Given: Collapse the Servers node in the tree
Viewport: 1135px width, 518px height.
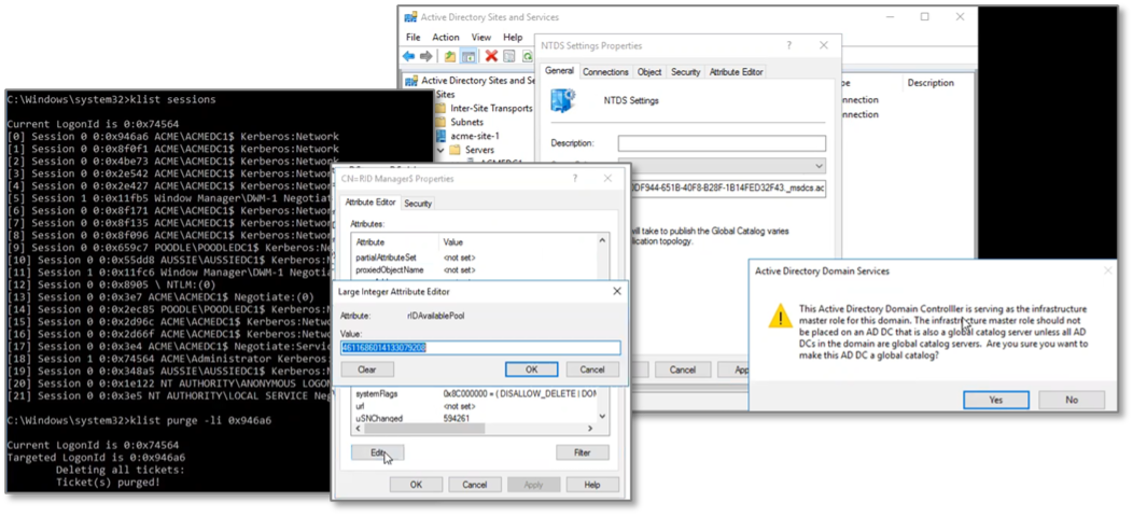Looking at the screenshot, I should click(x=439, y=150).
